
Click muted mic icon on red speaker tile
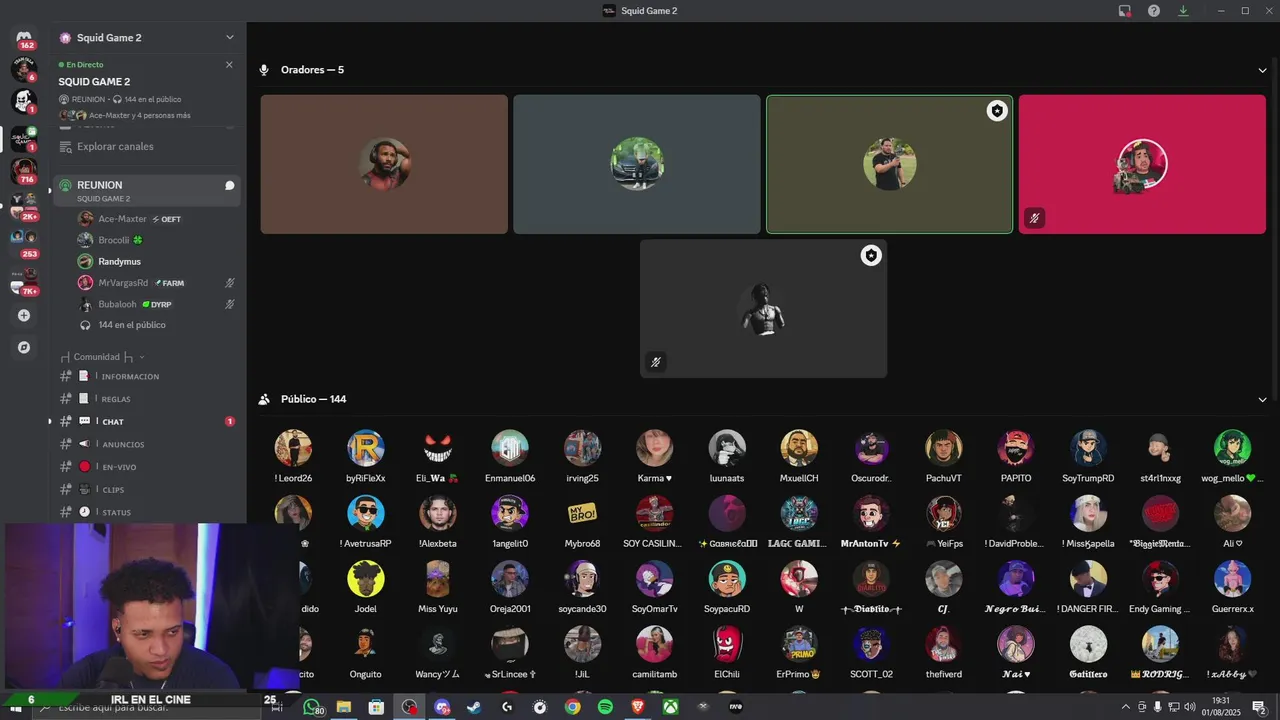1035,217
